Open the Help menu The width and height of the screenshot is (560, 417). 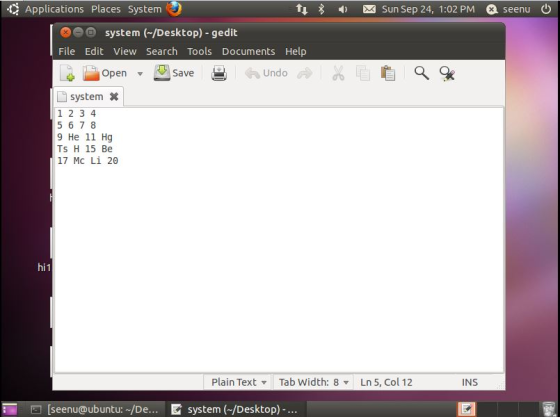296,51
